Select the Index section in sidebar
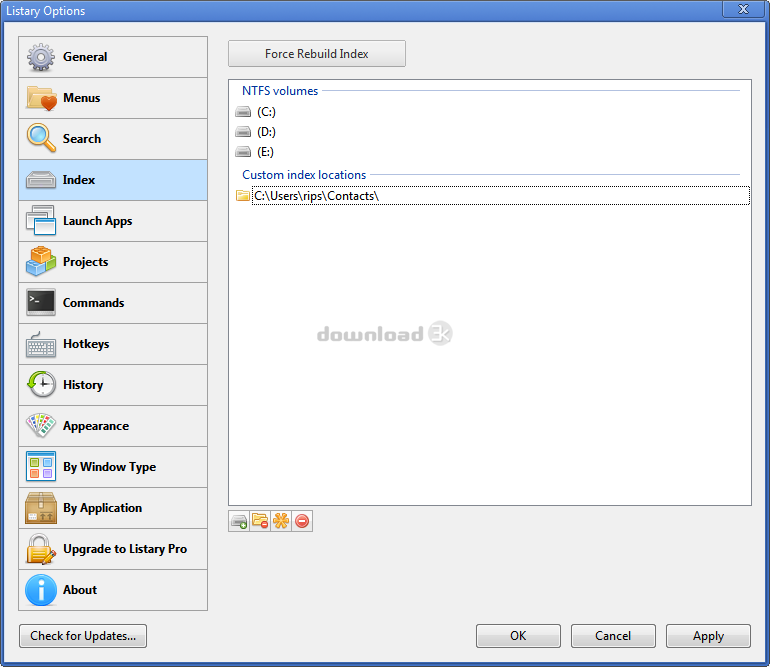The width and height of the screenshot is (770, 667). point(113,180)
